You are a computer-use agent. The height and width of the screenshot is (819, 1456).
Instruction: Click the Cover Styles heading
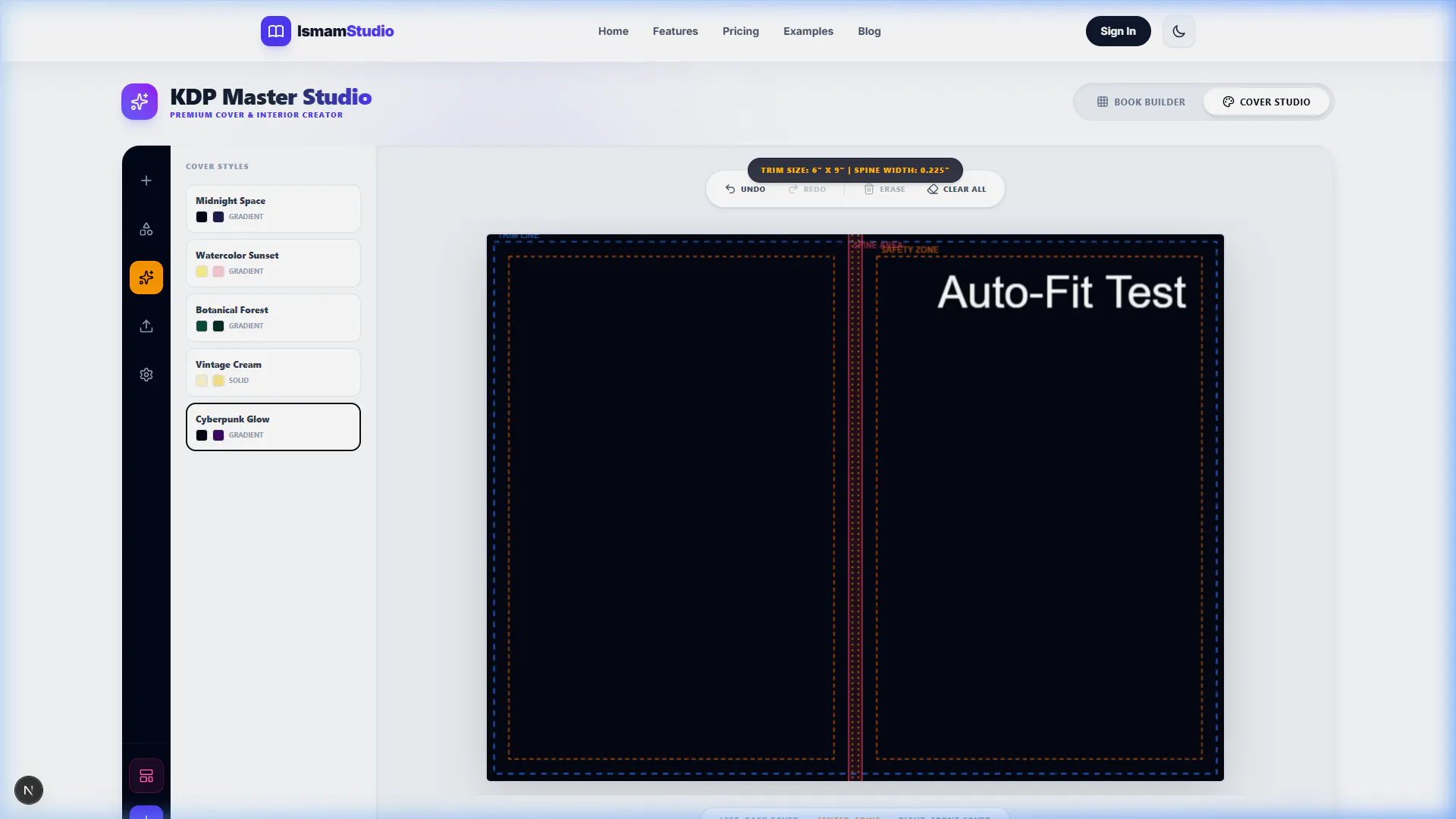tap(217, 166)
